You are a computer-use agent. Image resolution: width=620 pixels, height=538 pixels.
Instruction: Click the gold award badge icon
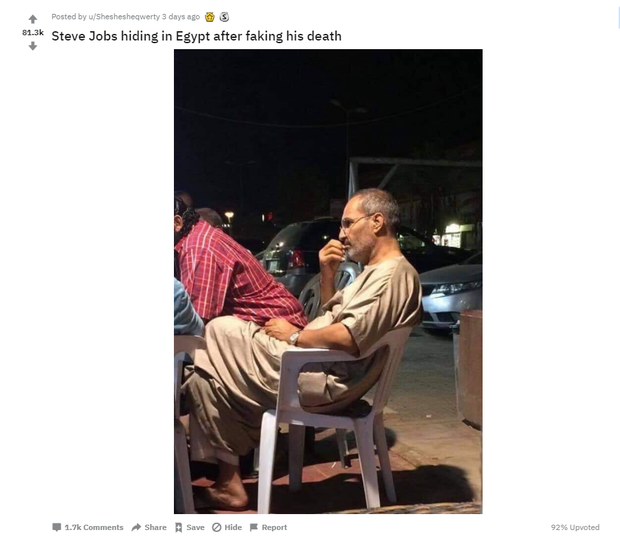pos(210,17)
